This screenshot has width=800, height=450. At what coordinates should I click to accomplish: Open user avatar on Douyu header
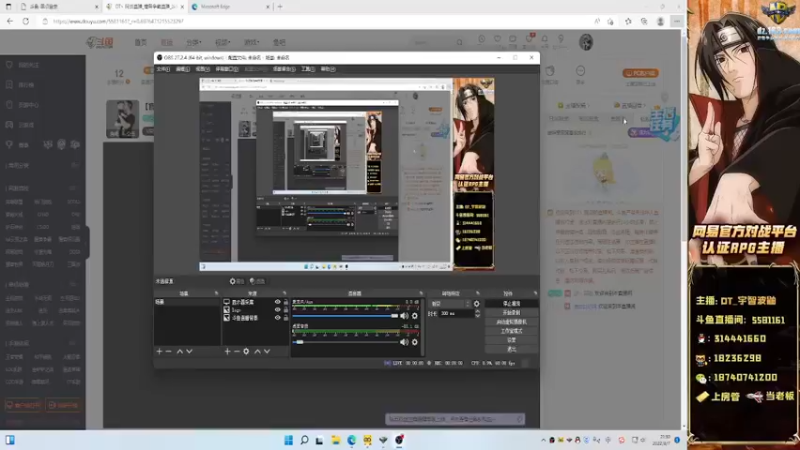point(586,42)
